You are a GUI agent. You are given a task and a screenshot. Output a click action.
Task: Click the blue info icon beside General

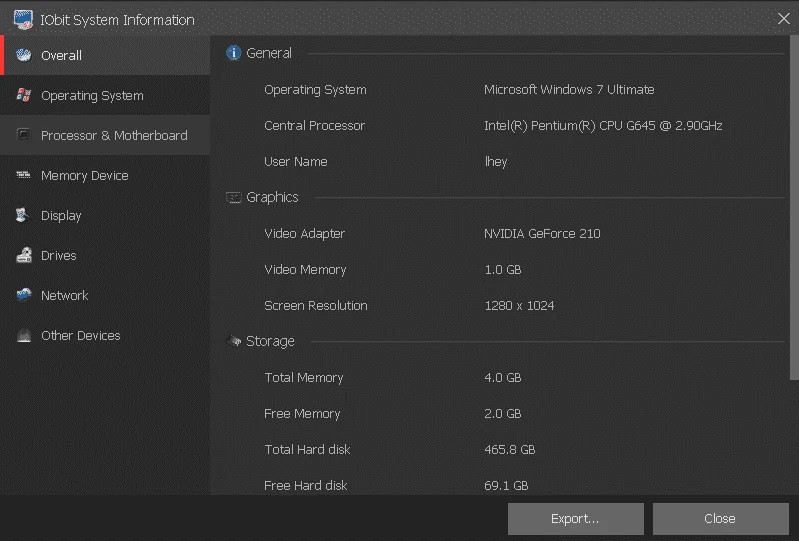tap(233, 52)
